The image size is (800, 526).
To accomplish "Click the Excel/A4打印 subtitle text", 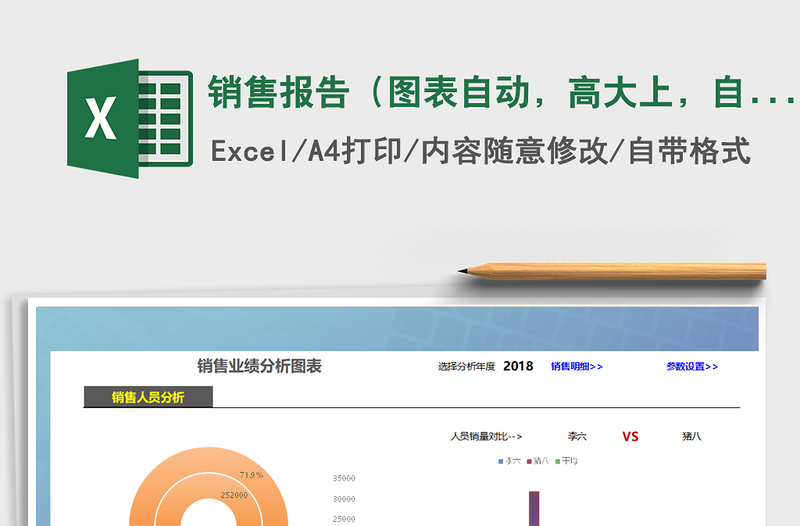I will [307, 151].
